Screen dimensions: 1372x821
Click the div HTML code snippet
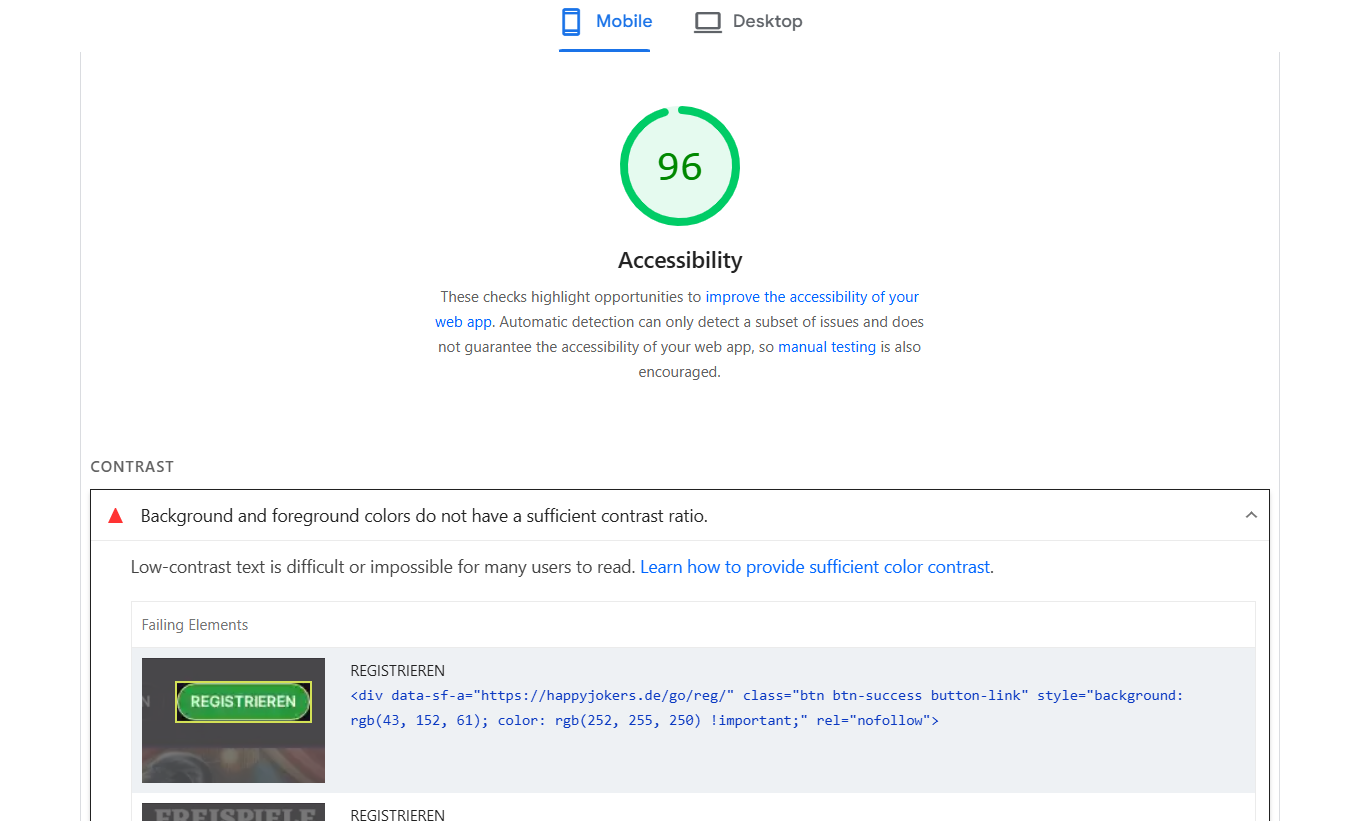point(766,707)
